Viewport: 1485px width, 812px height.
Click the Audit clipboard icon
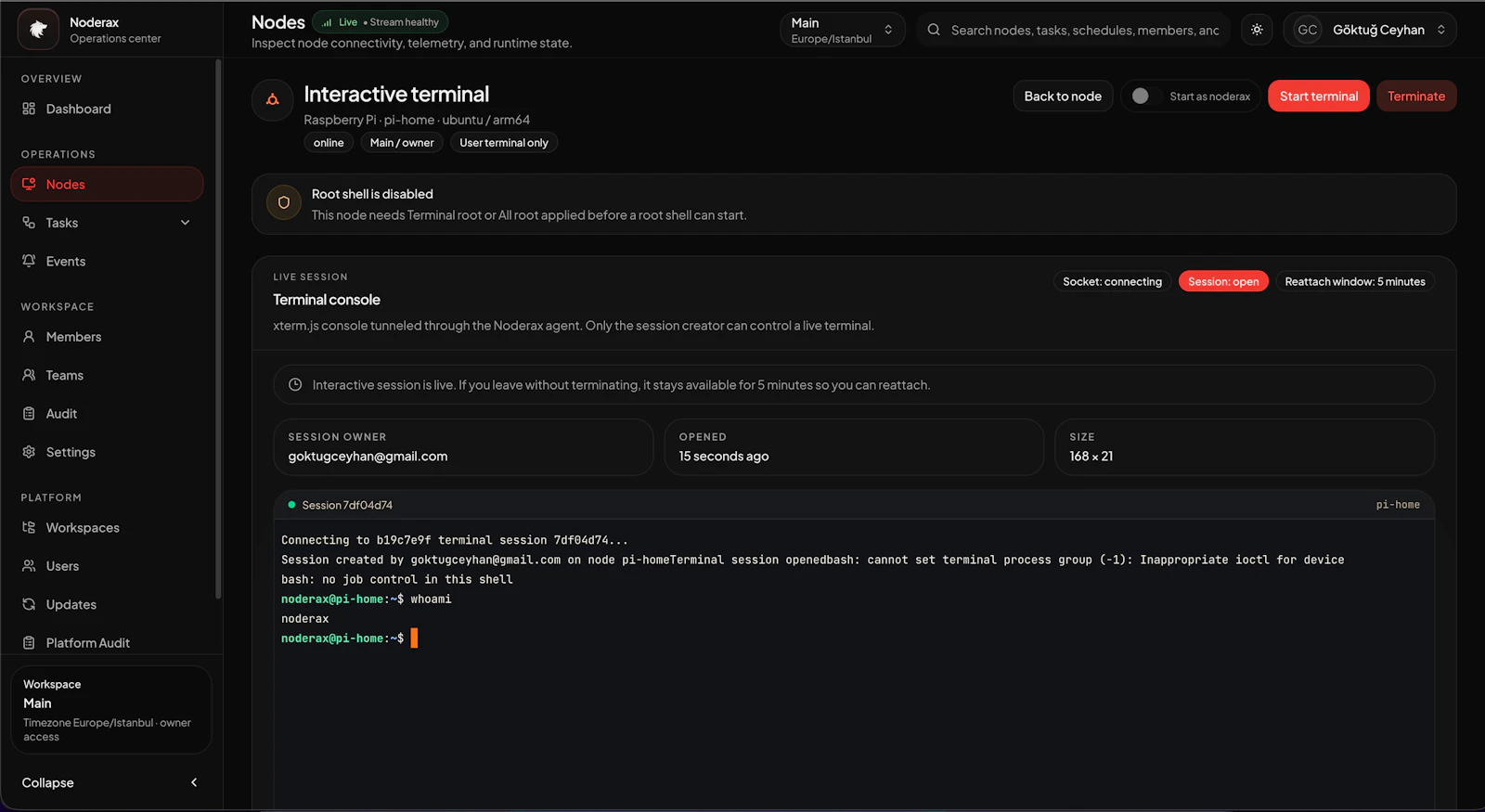click(29, 414)
